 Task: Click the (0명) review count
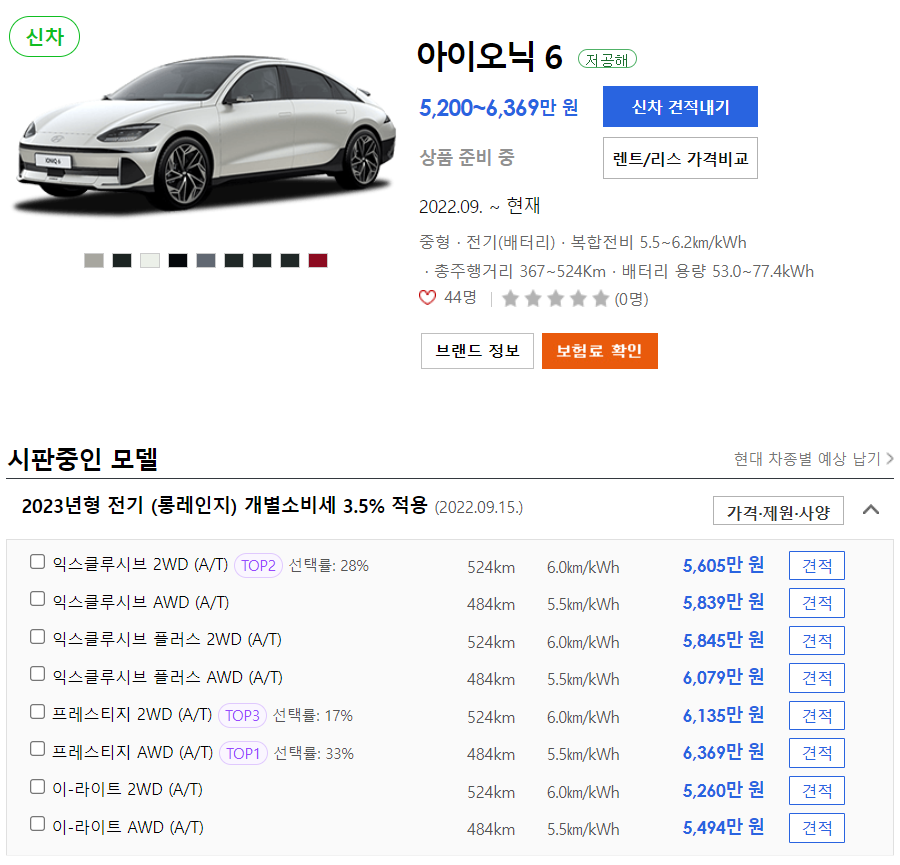(631, 299)
